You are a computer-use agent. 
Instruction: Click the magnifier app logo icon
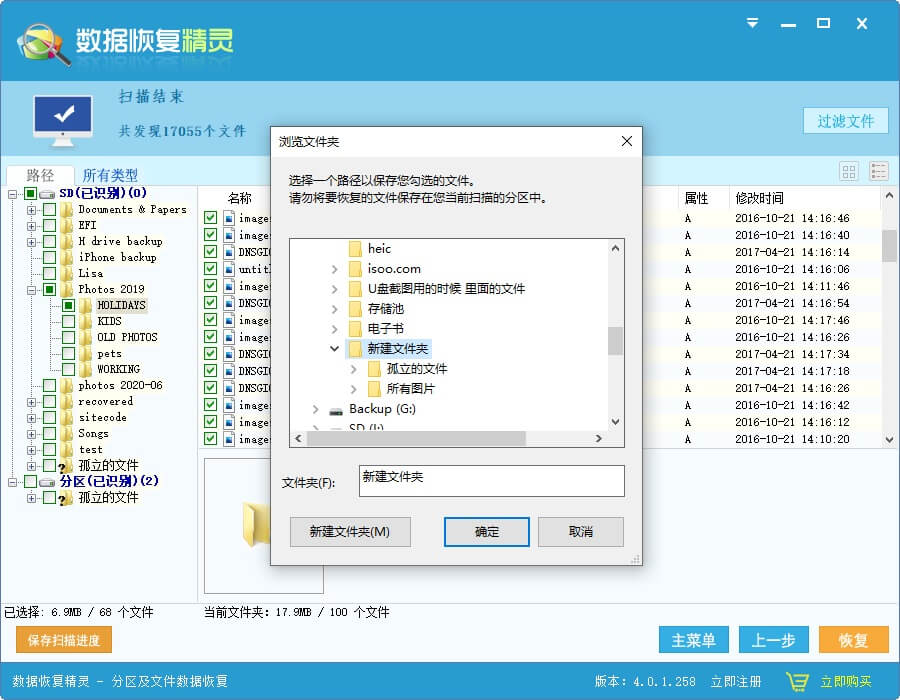pos(44,43)
